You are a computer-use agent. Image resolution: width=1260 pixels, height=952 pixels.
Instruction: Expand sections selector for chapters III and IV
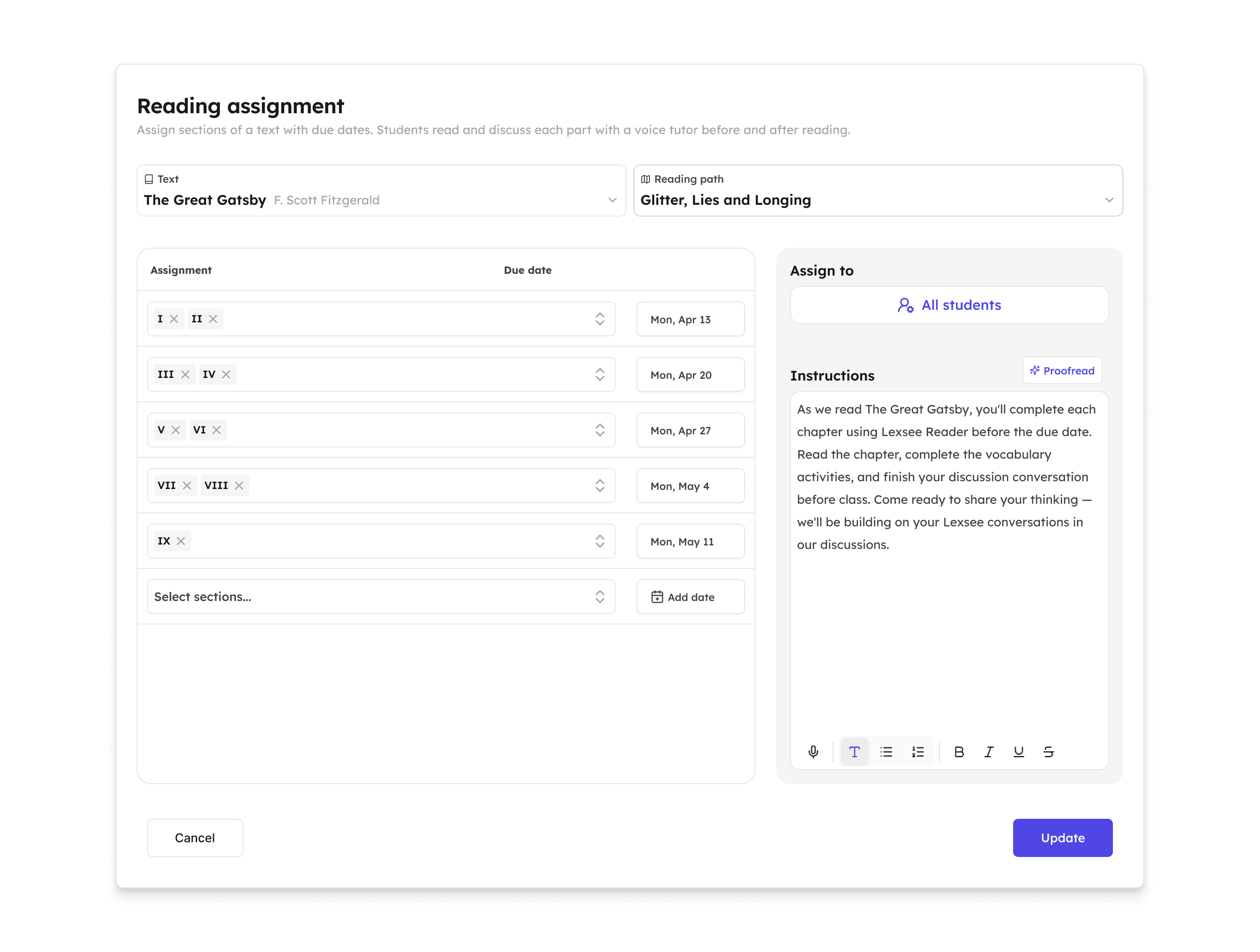[599, 374]
